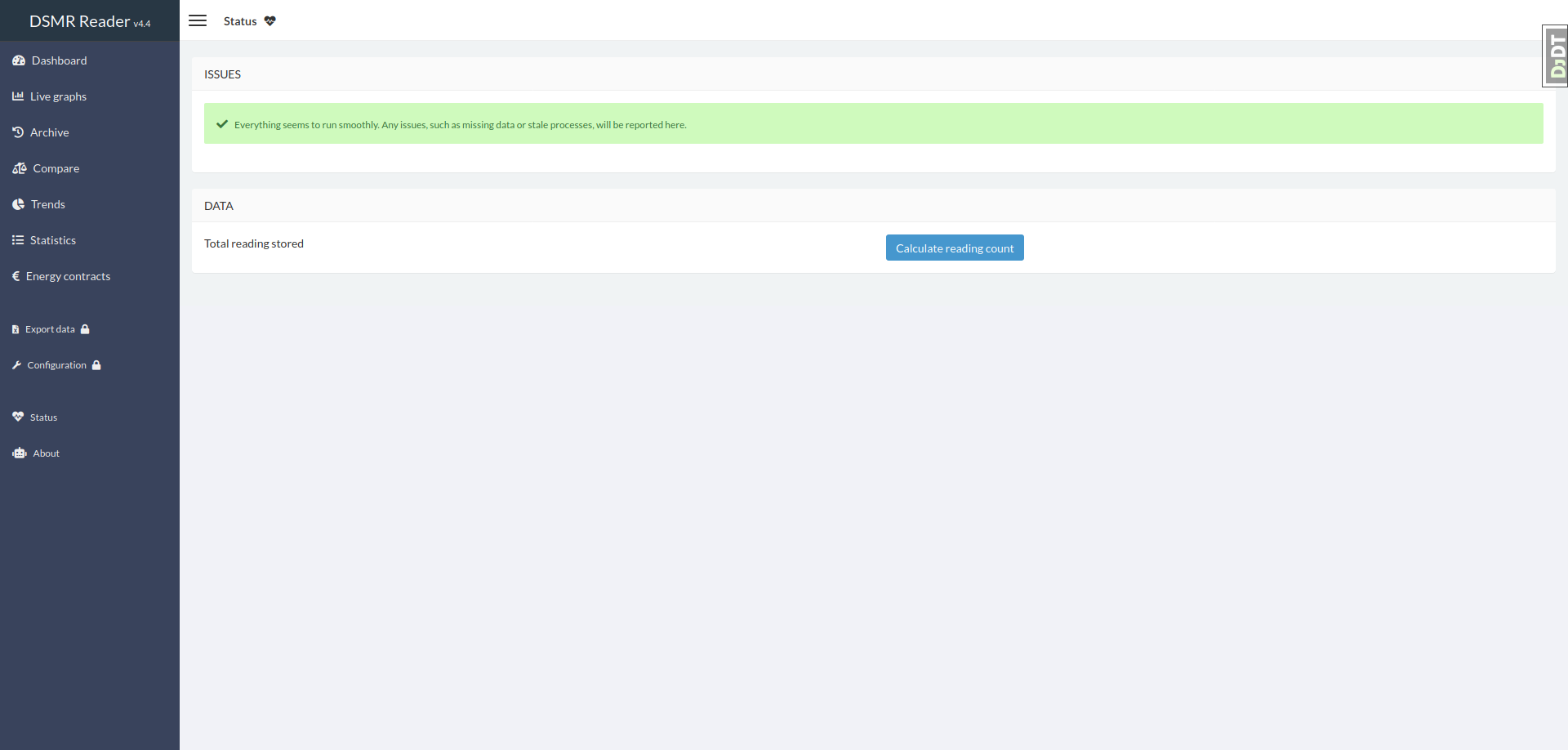Image resolution: width=1568 pixels, height=750 pixels.
Task: Click the Configuration wrench icon
Action: [16, 365]
